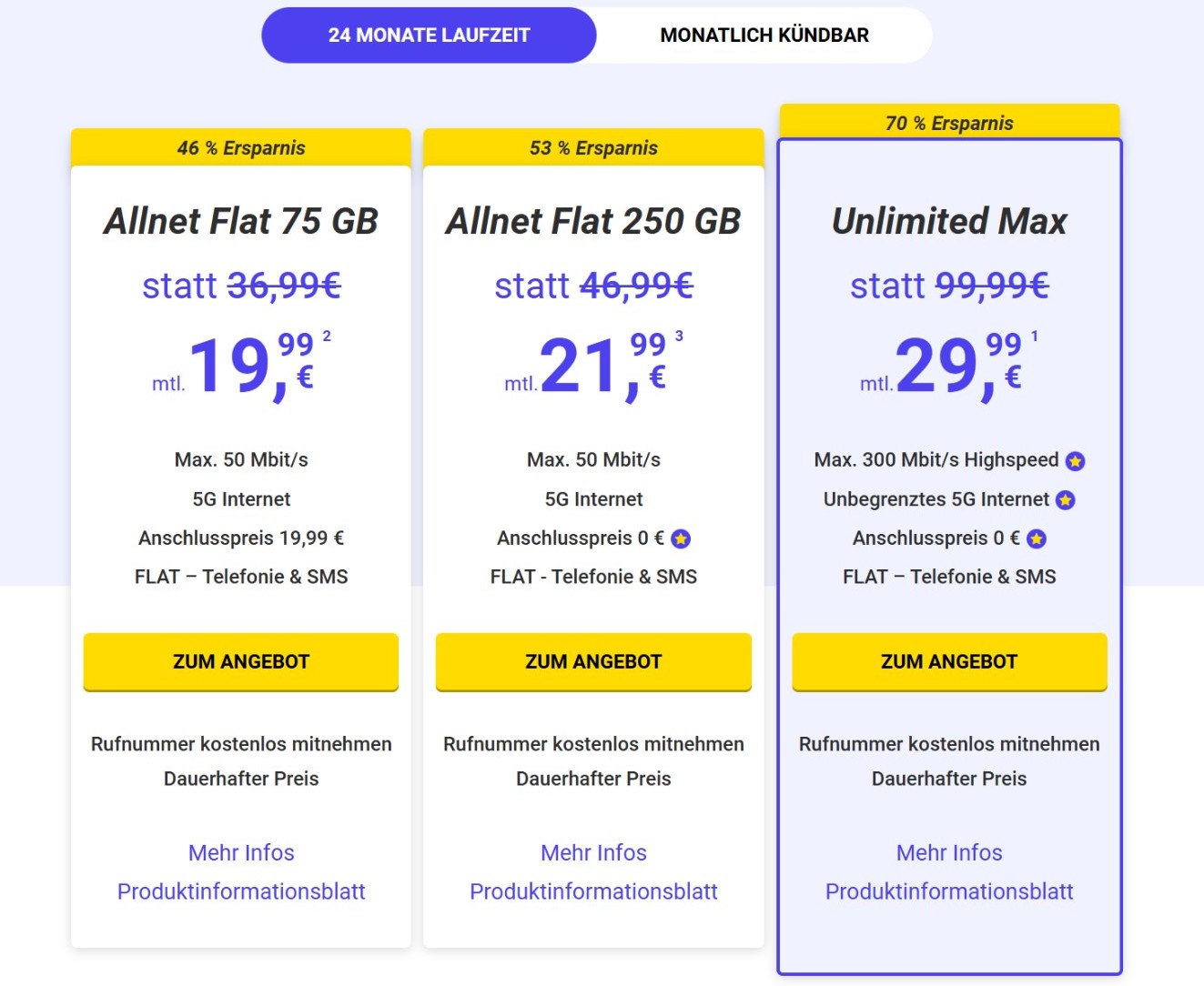1204x986 pixels.
Task: Open Produktinformationsblatt for Allnet Flat 250 GB
Action: (593, 891)
